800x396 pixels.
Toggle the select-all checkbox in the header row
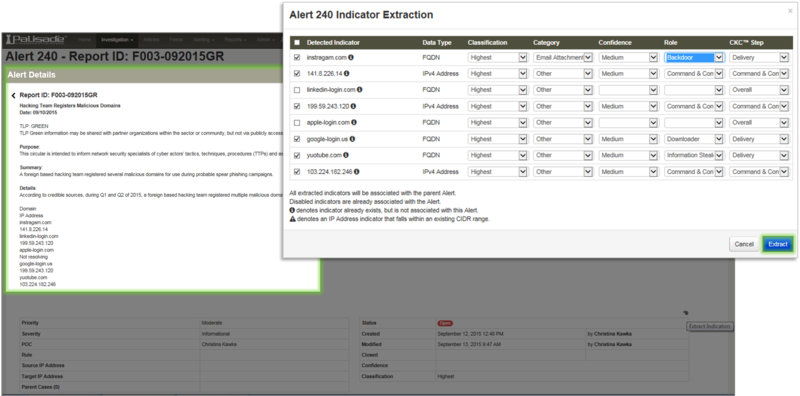(297, 42)
